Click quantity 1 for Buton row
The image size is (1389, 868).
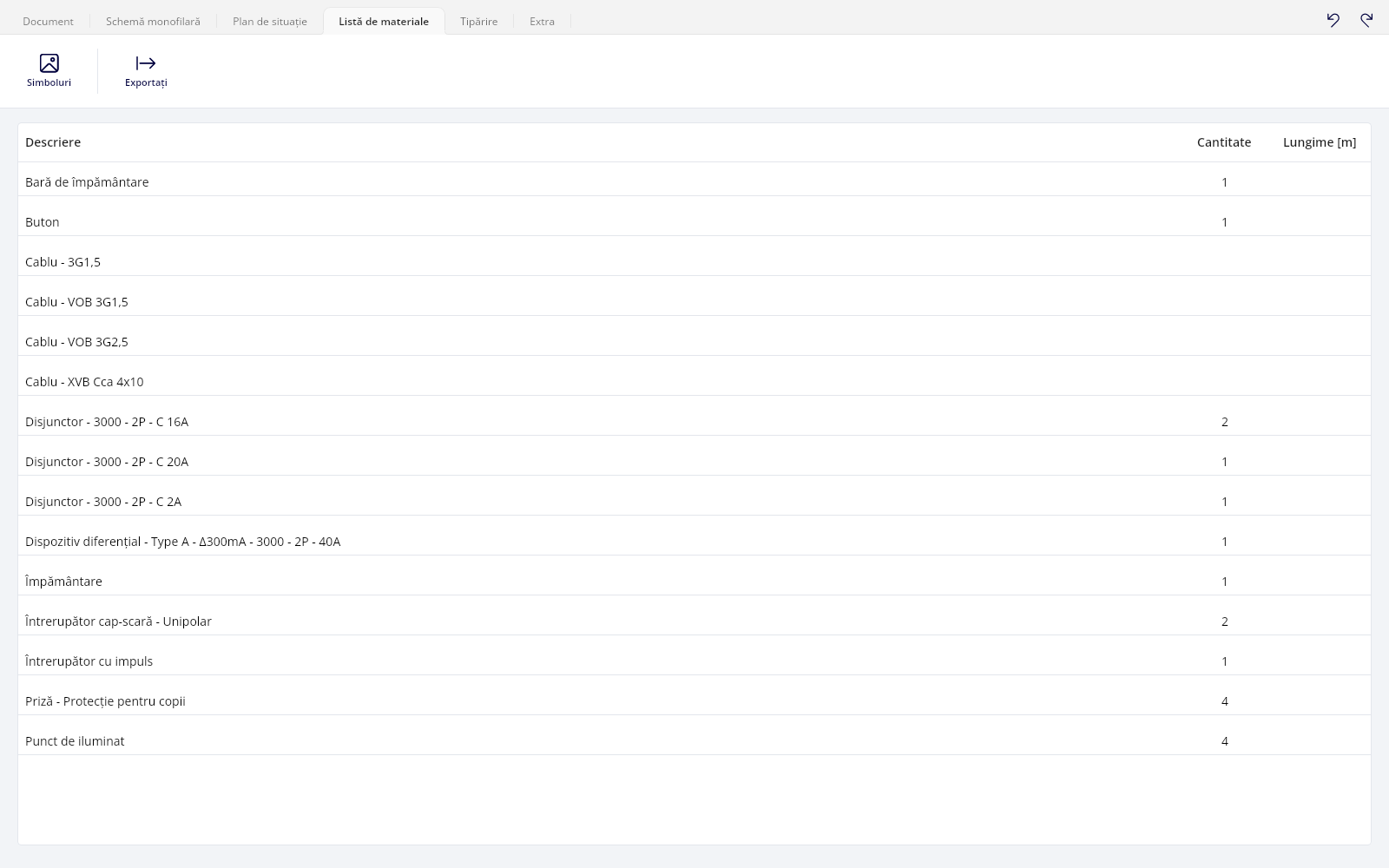(1225, 222)
